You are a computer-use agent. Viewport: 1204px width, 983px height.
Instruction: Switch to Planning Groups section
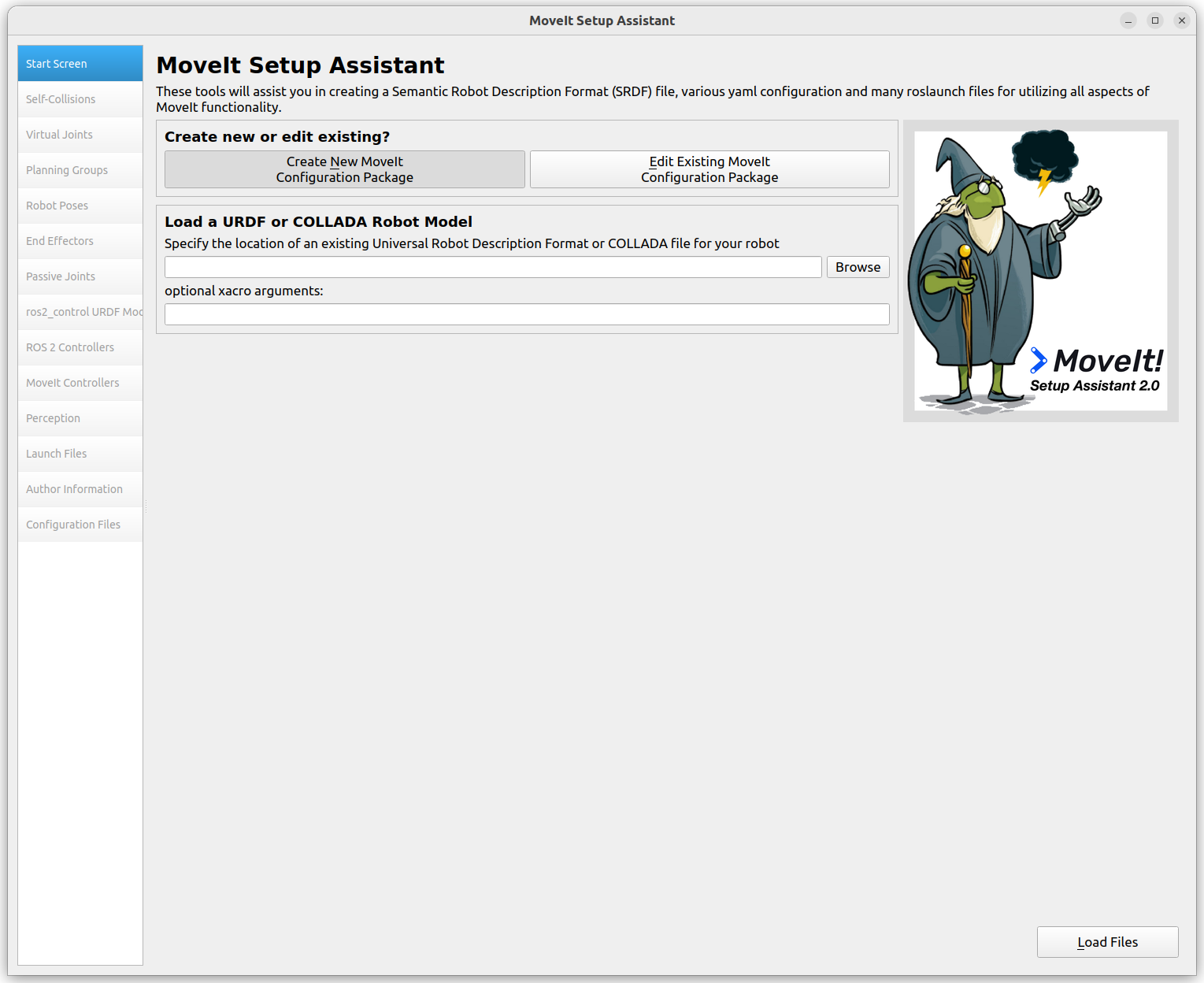80,170
